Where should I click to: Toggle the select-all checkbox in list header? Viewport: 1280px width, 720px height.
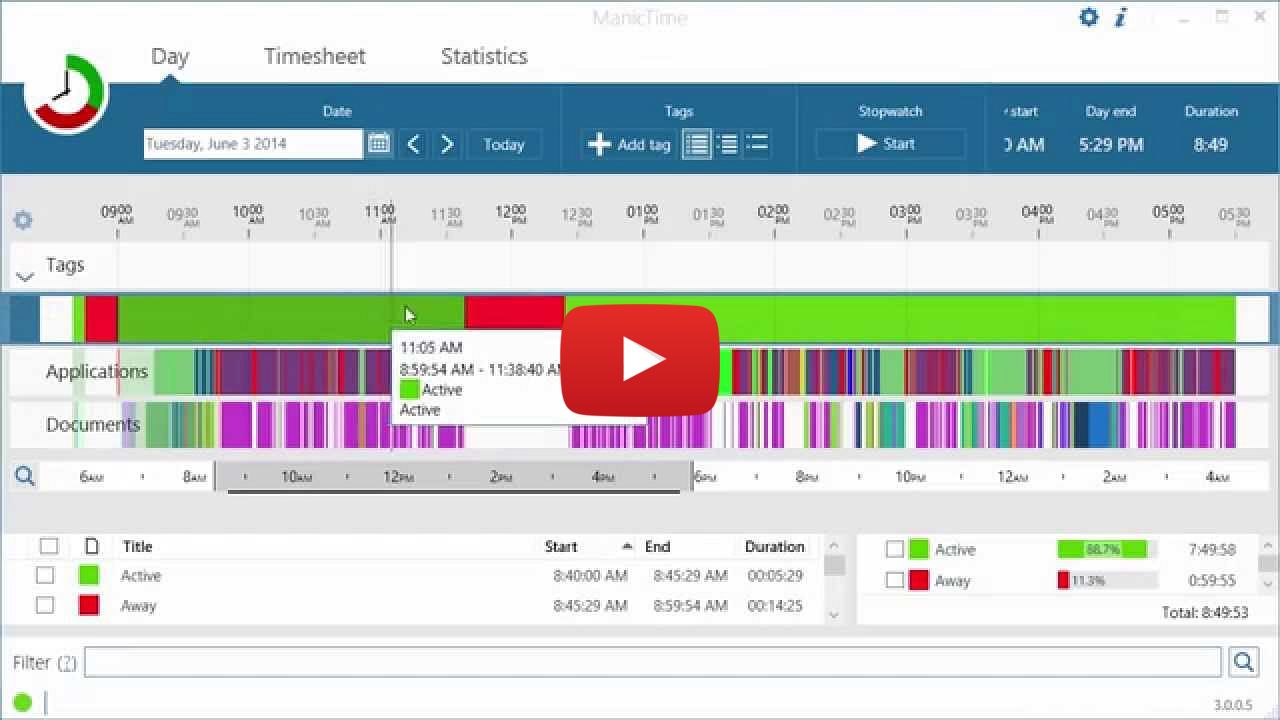(48, 546)
